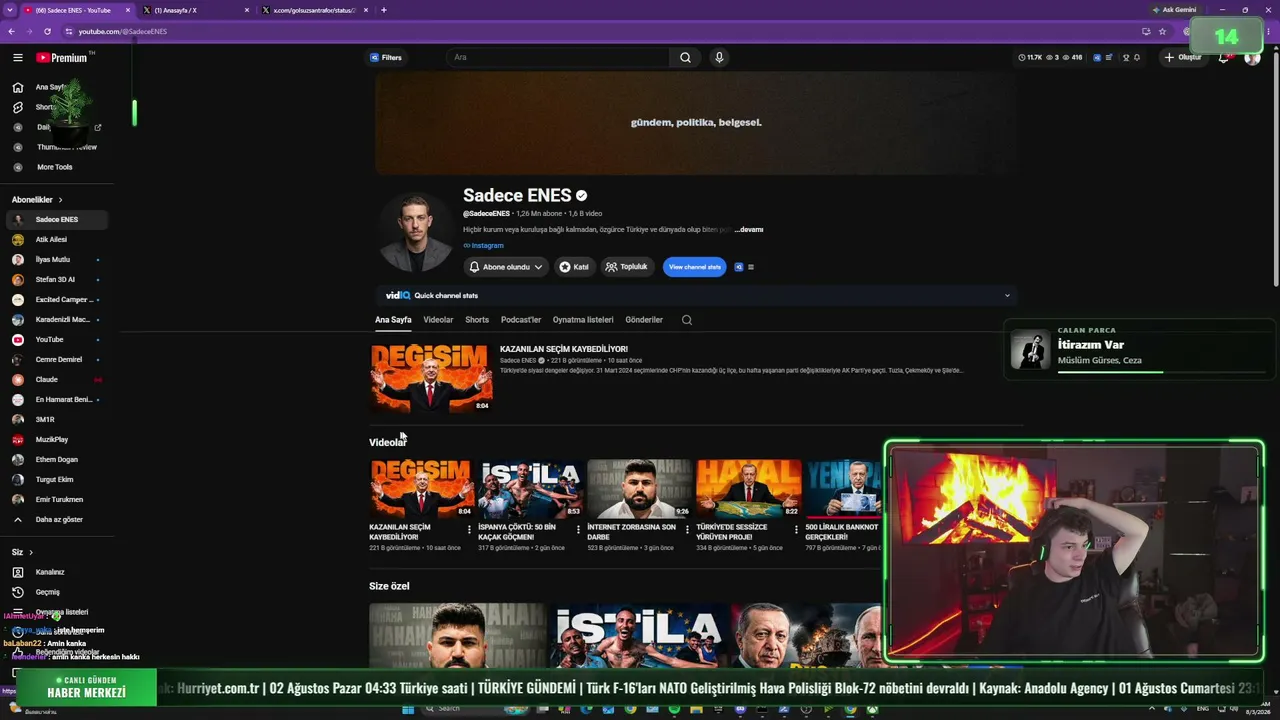Open Atik Ailesi in the subscriptions list
1280x720 pixels.
[x=57, y=240]
